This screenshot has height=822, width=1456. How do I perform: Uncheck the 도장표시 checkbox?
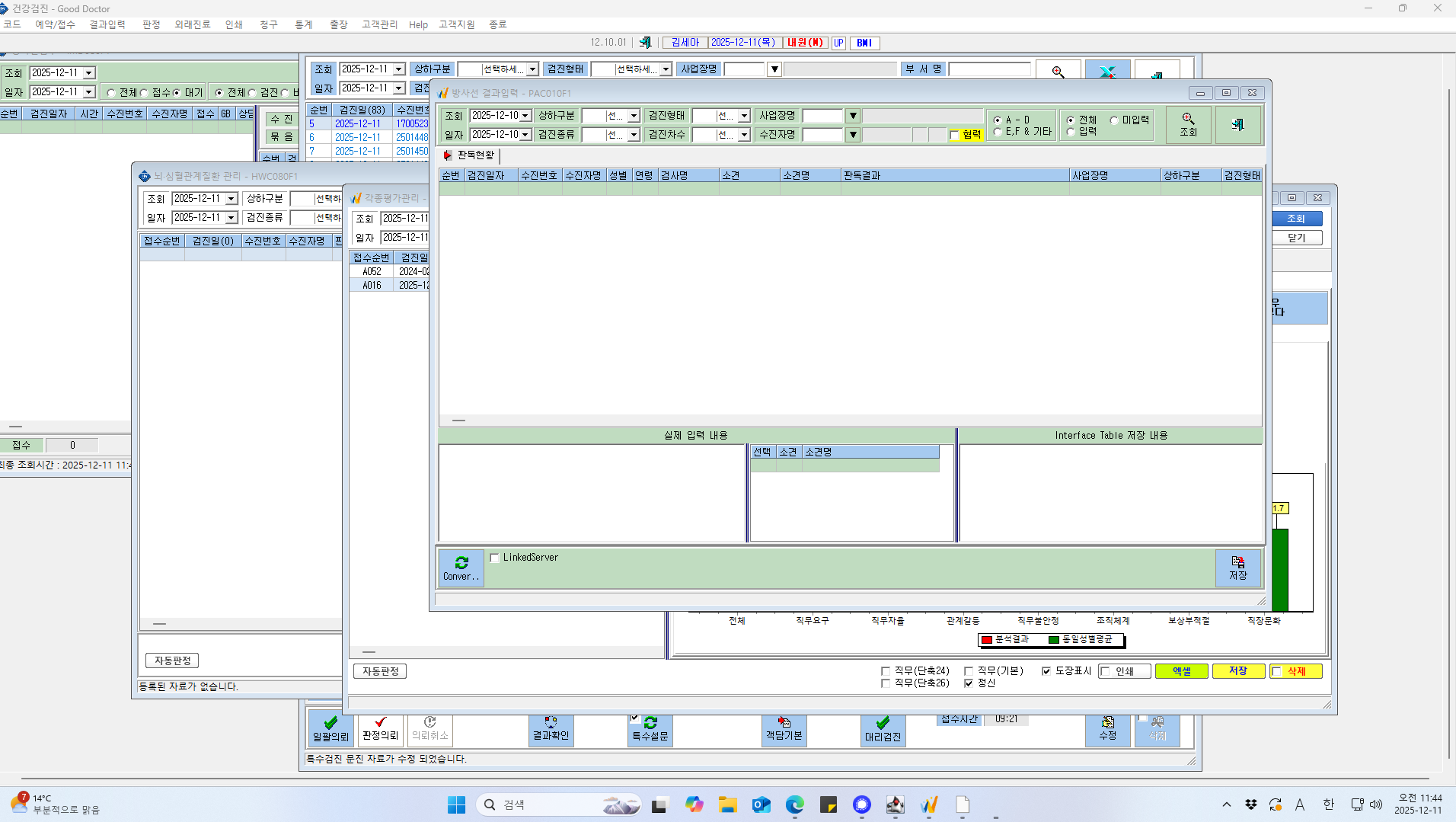(x=1046, y=671)
